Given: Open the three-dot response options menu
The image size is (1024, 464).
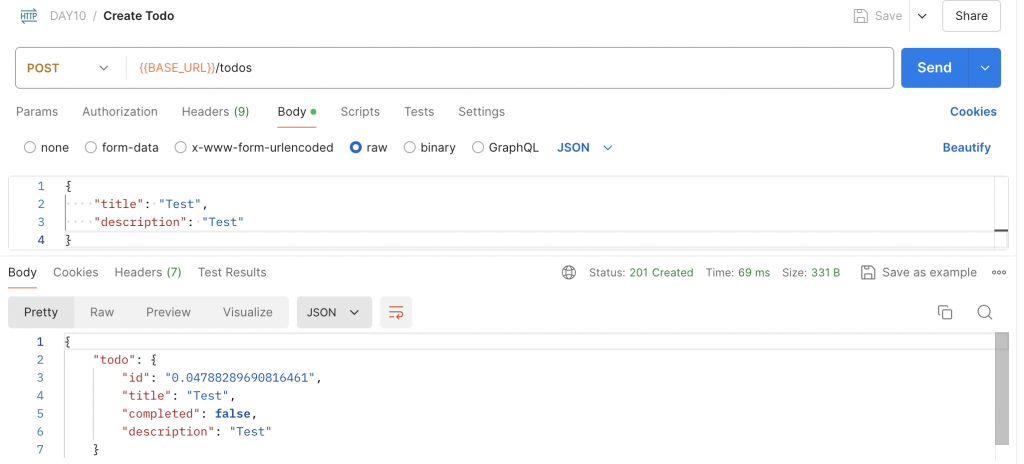Looking at the screenshot, I should pyautogui.click(x=999, y=273).
